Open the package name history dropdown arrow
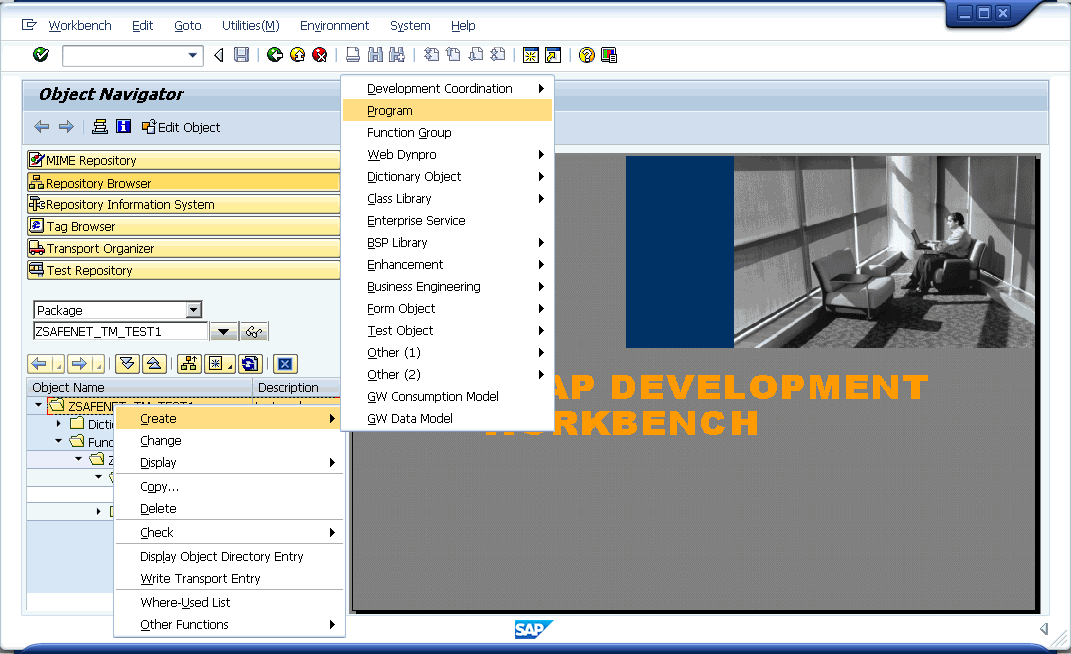This screenshot has width=1071, height=654. pos(223,332)
